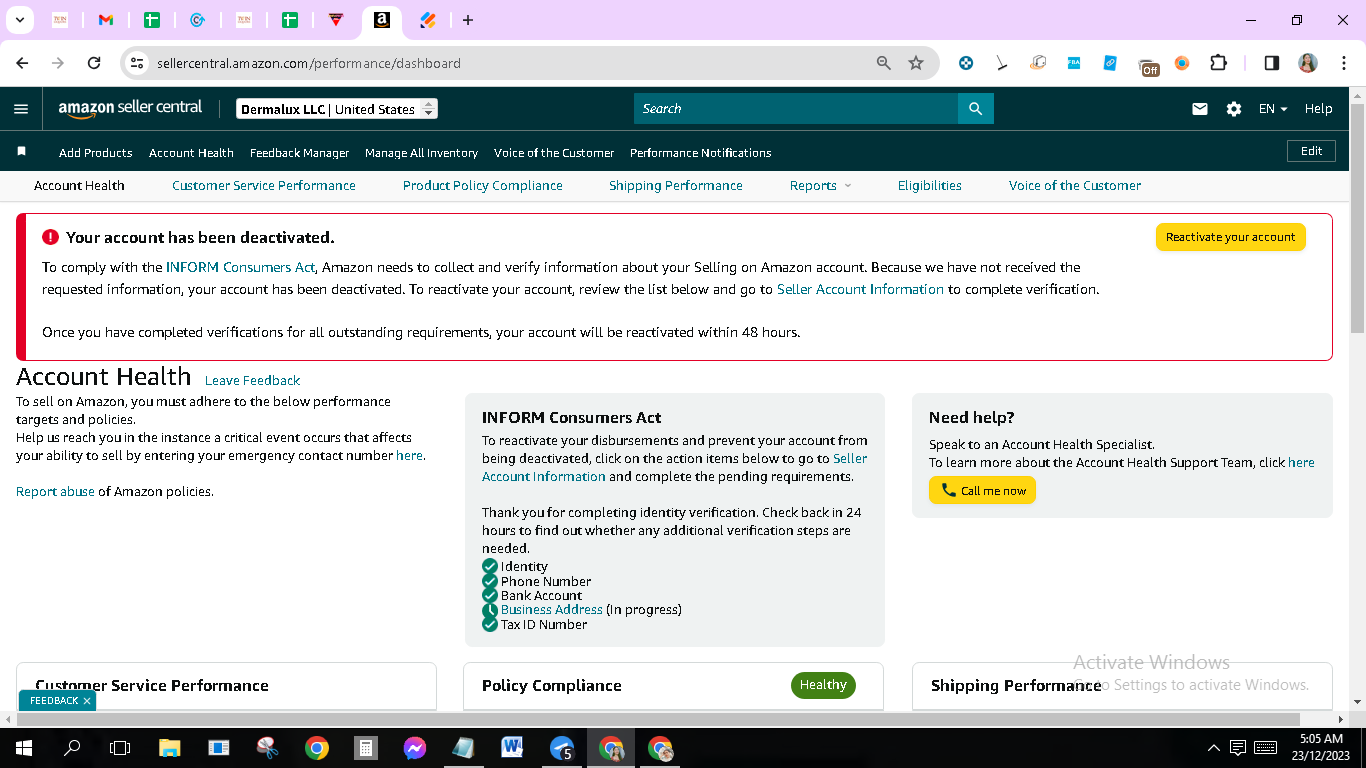Click the Reactivate your account button
Viewport: 1366px width, 768px height.
[x=1231, y=237]
